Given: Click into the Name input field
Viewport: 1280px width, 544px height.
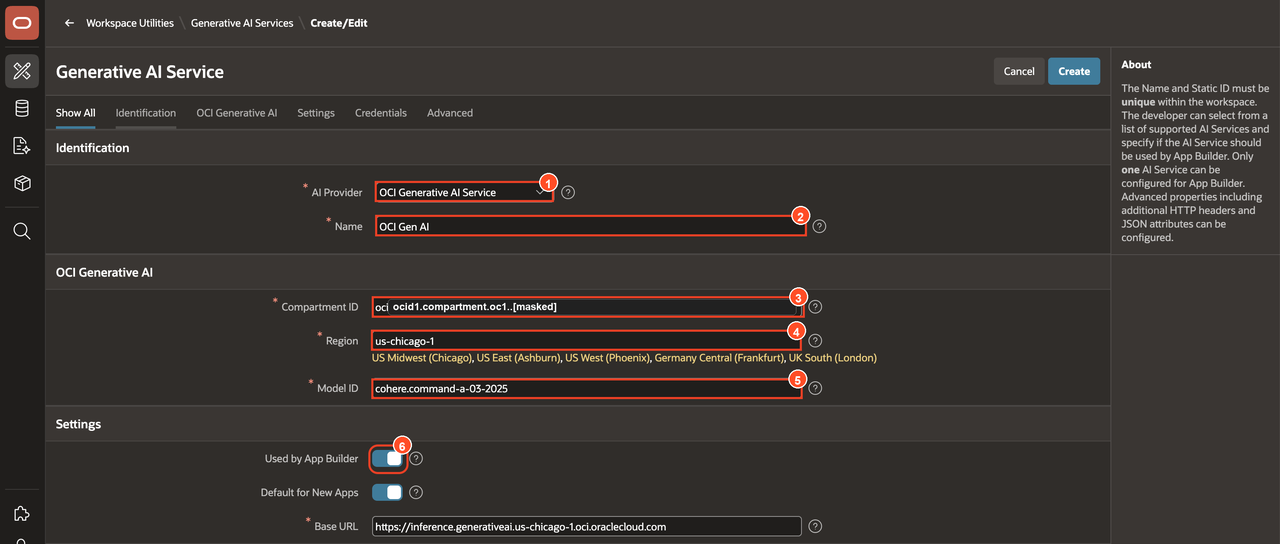Looking at the screenshot, I should click(590, 226).
